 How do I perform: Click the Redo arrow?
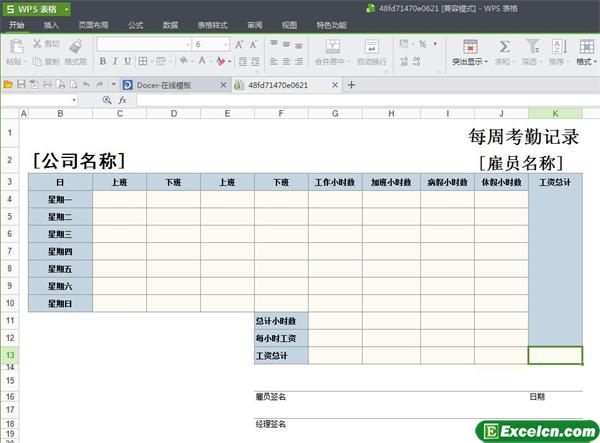pyautogui.click(x=99, y=85)
